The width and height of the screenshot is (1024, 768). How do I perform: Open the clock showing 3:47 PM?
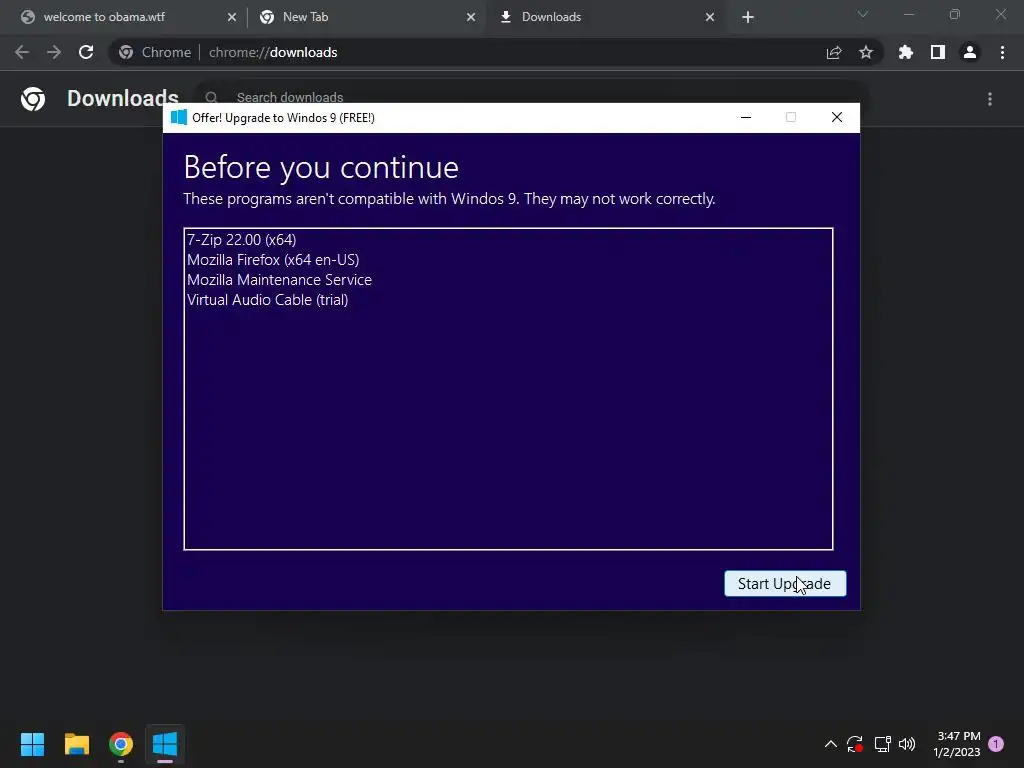click(x=957, y=744)
